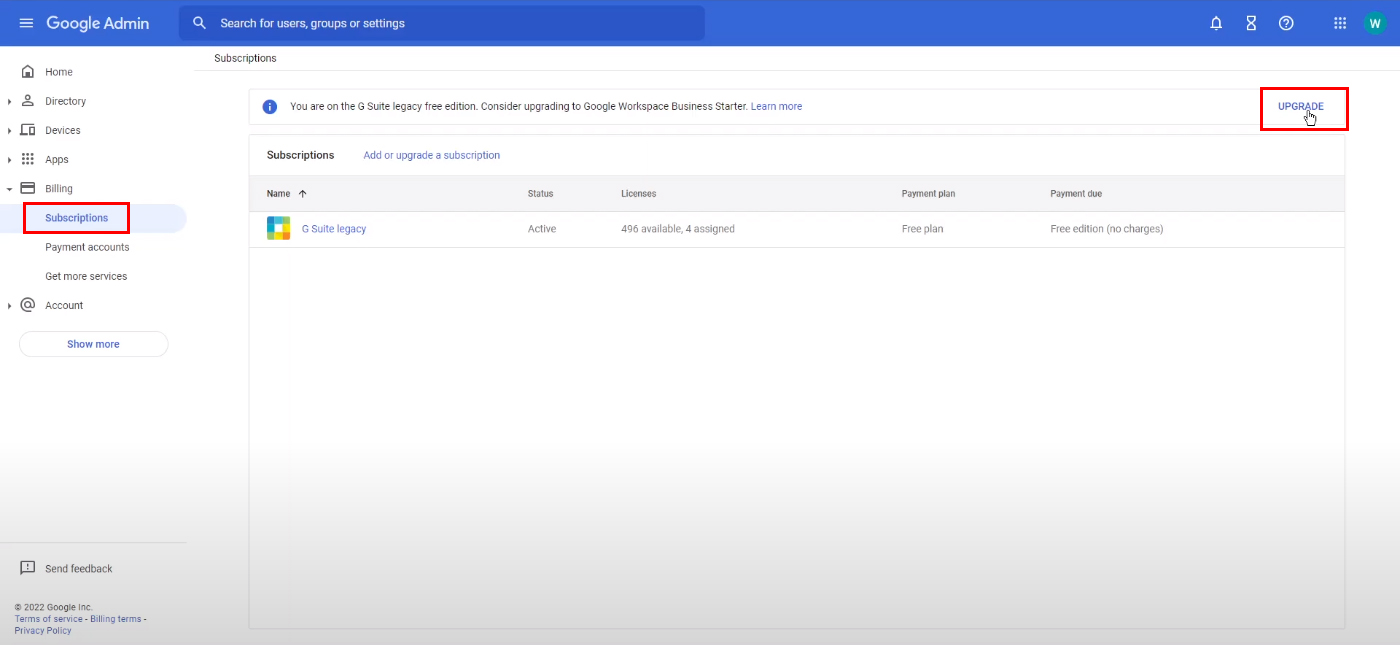Viewport: 1400px width, 645px height.
Task: Click the Free plan cell
Action: click(922, 229)
